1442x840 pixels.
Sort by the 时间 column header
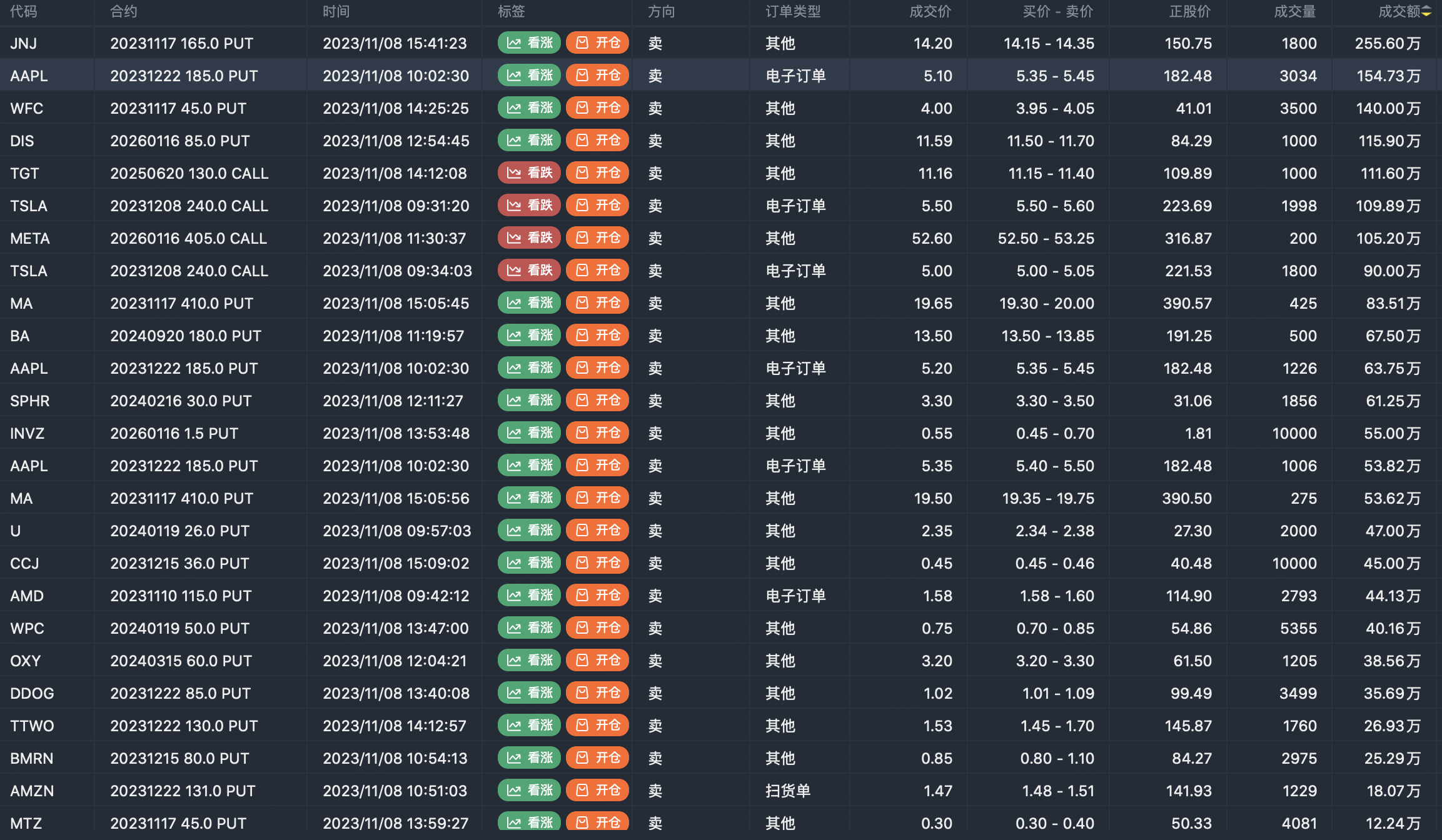click(336, 12)
